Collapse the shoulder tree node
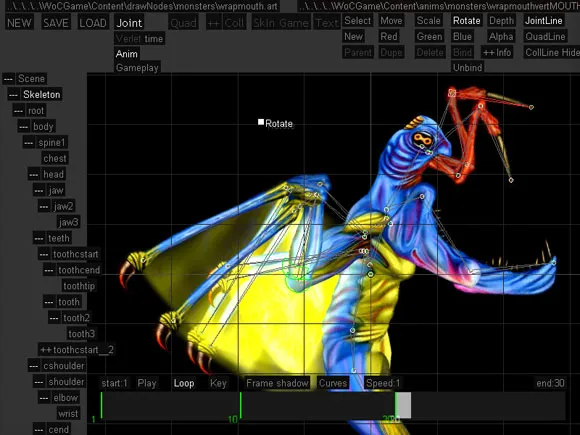580x435 pixels. [x=39, y=382]
